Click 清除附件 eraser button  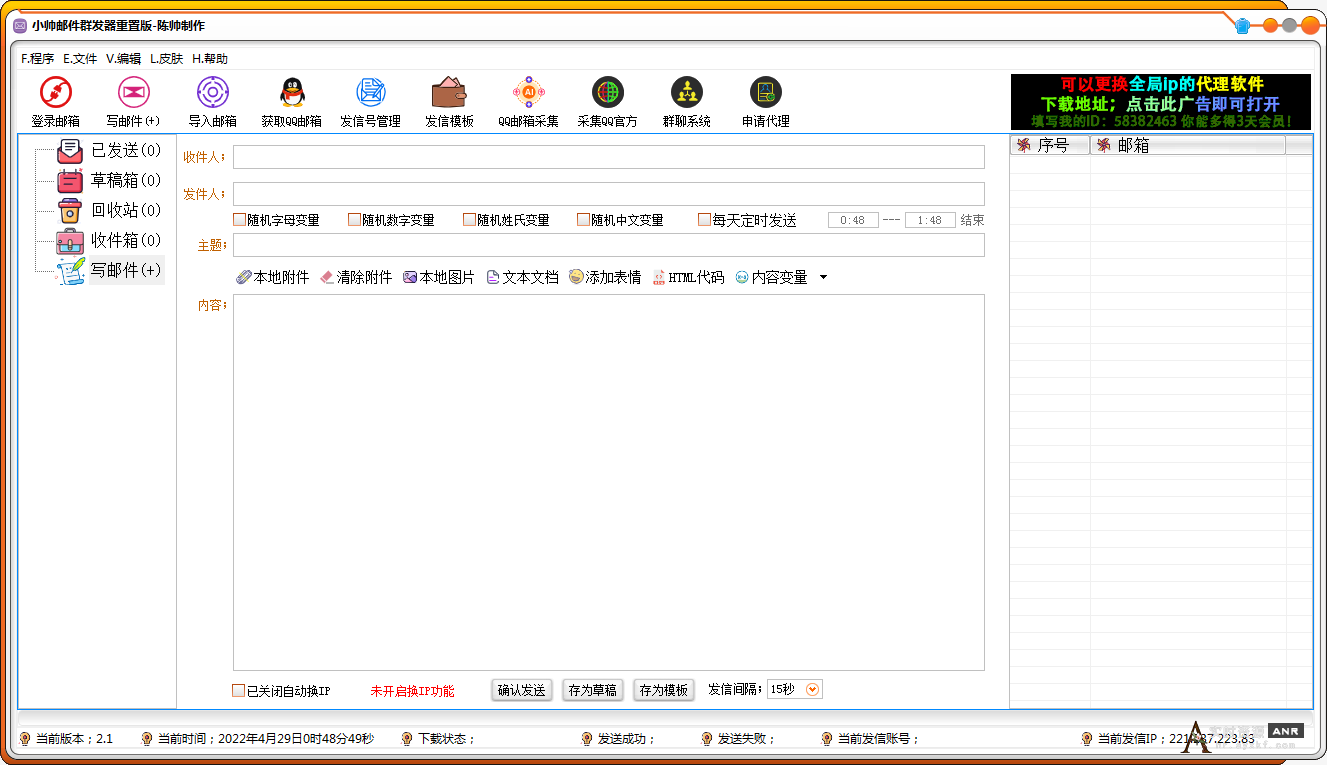pyautogui.click(x=356, y=277)
